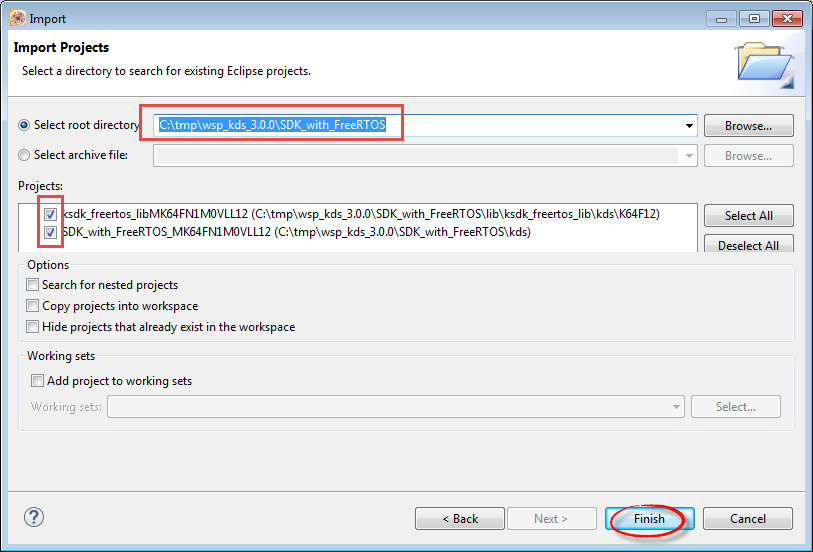
Task: Click the Deselect All button
Action: coord(748,245)
